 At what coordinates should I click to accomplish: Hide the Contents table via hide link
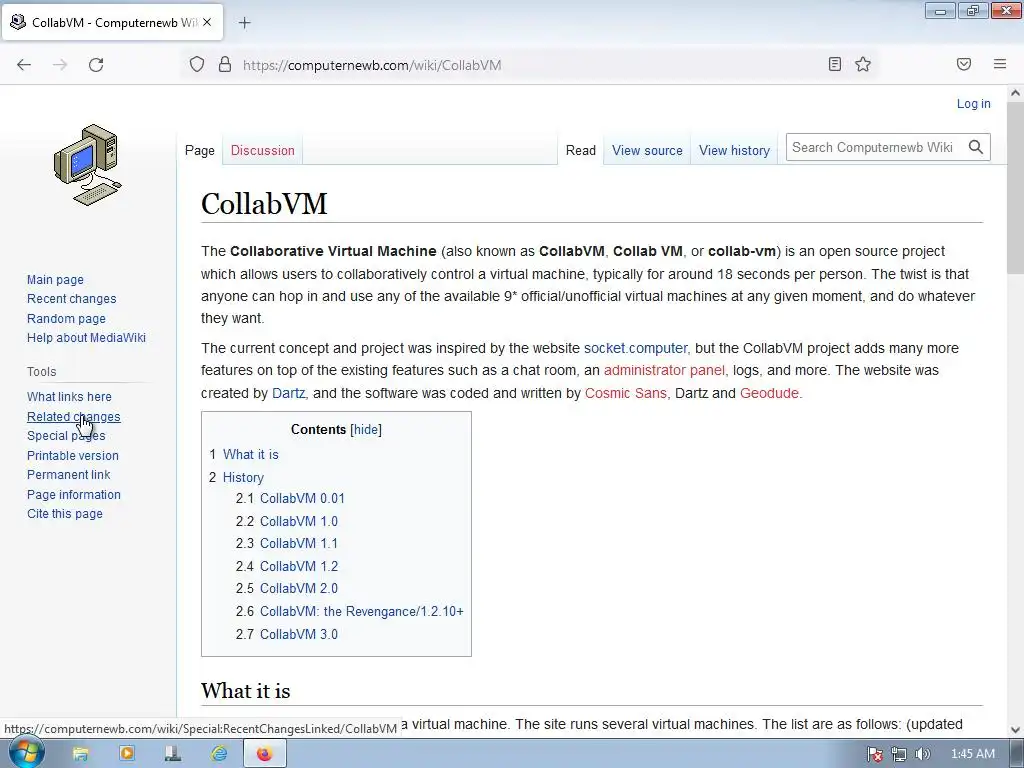tap(366, 429)
